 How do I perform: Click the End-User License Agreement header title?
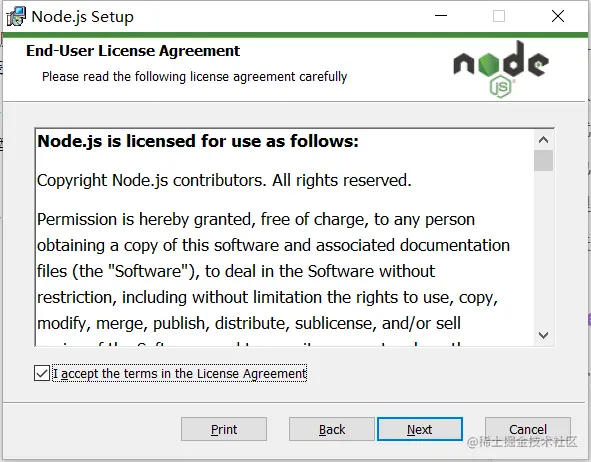point(133,51)
